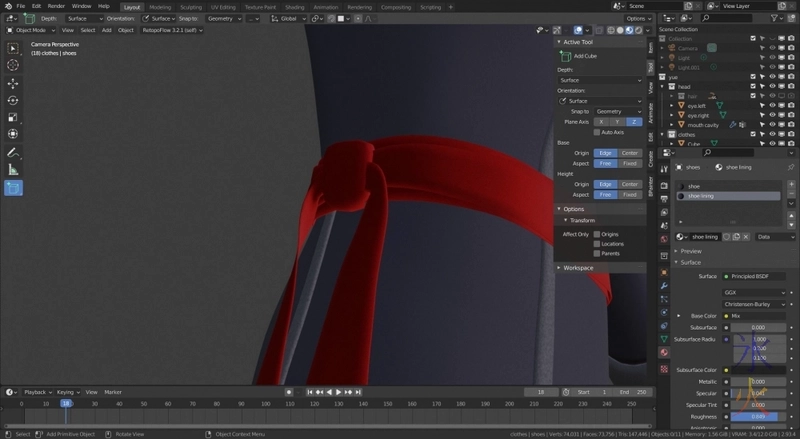Viewport: 800px width, 439px height.
Task: Choose the Annotate pencil tool
Action: [x=13, y=152]
